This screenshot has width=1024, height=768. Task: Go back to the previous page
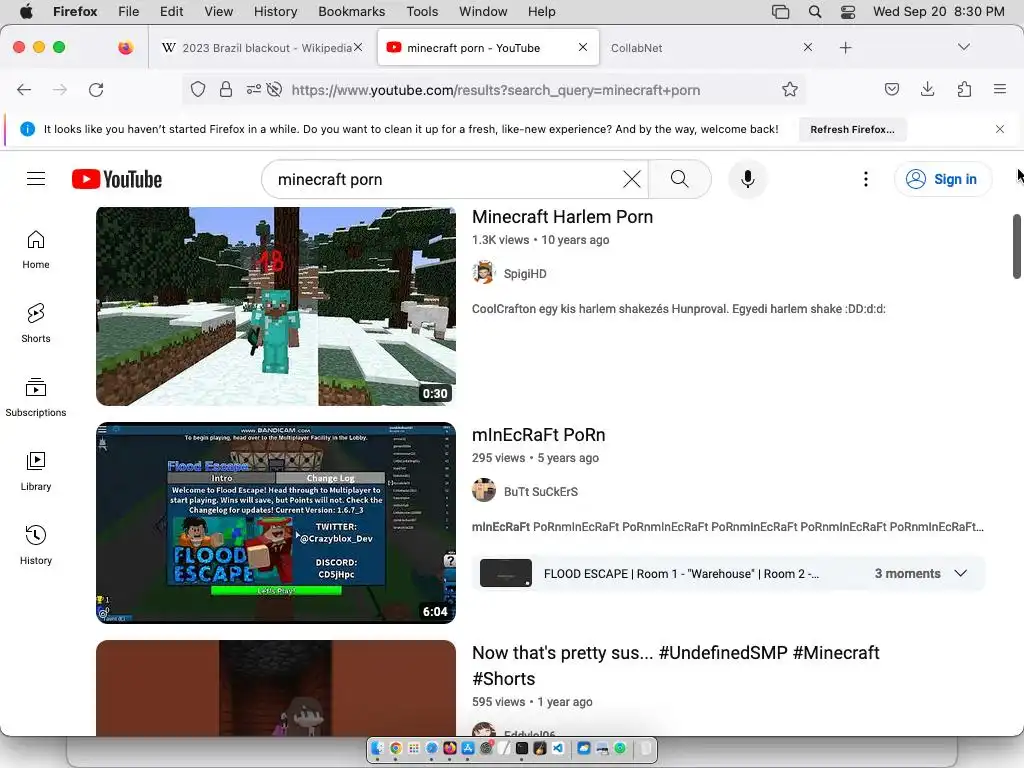coord(24,89)
